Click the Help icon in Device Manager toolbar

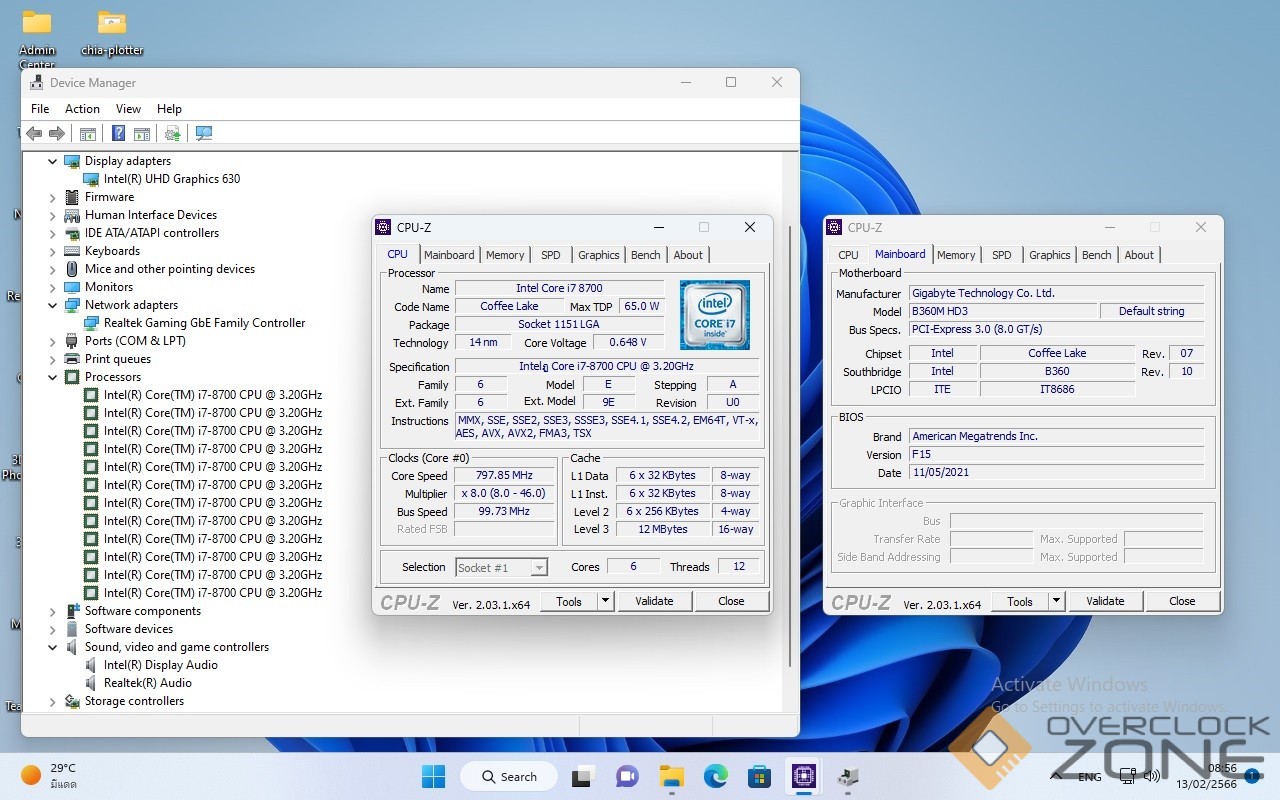pos(118,134)
